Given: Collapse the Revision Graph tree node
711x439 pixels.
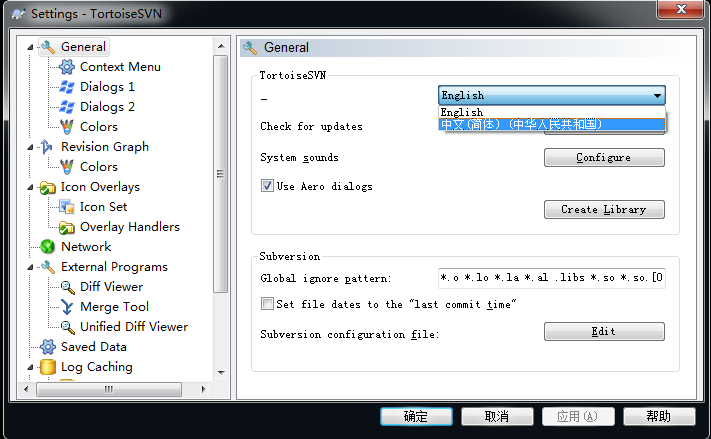Looking at the screenshot, I should click(x=30, y=147).
